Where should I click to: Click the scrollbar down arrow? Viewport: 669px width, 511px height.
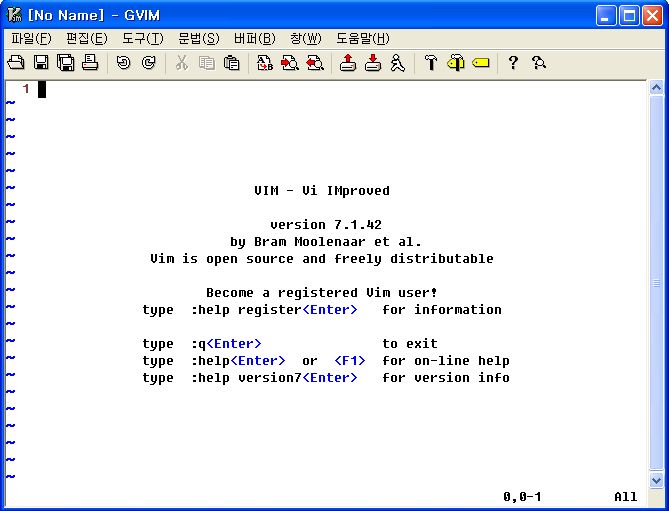tap(657, 480)
